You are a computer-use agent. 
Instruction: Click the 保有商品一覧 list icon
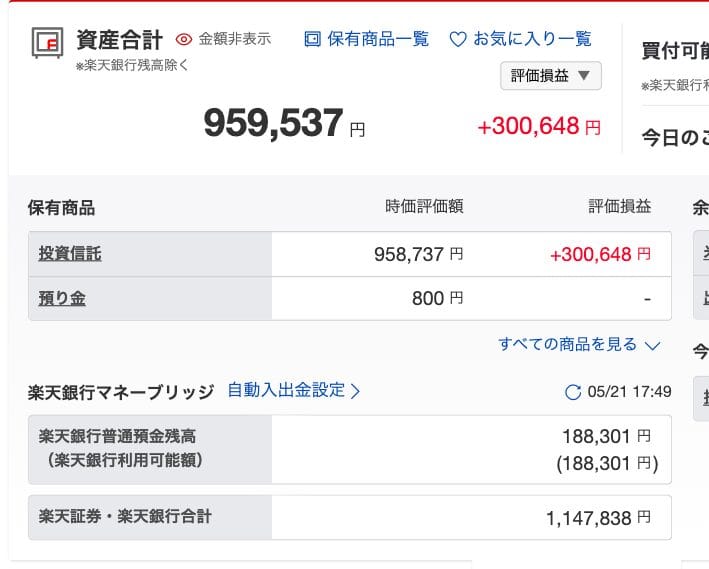click(x=312, y=39)
